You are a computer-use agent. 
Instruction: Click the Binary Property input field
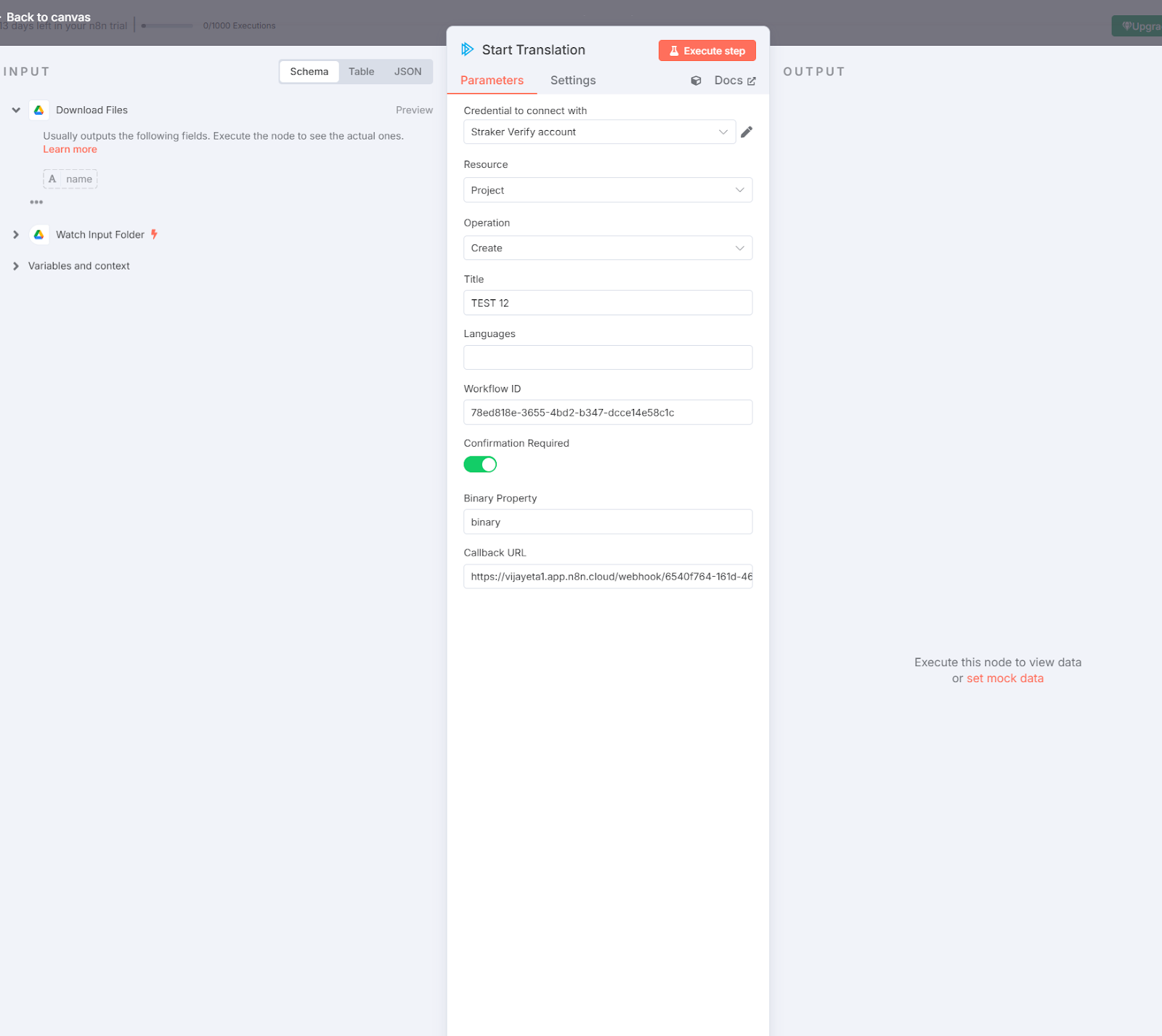tap(608, 522)
